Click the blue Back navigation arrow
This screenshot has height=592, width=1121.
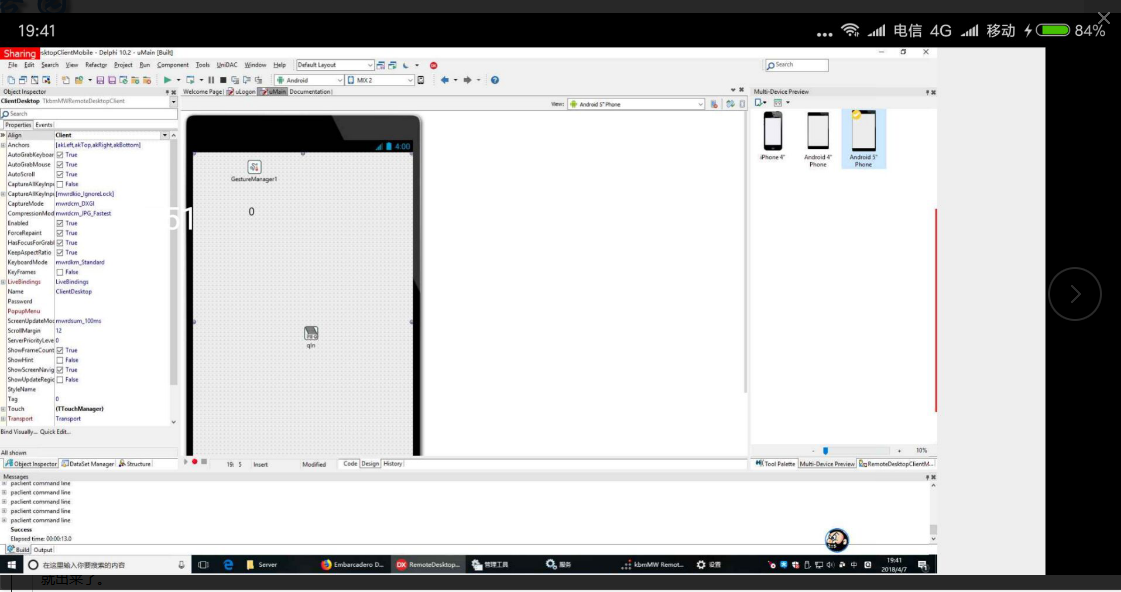click(x=445, y=80)
